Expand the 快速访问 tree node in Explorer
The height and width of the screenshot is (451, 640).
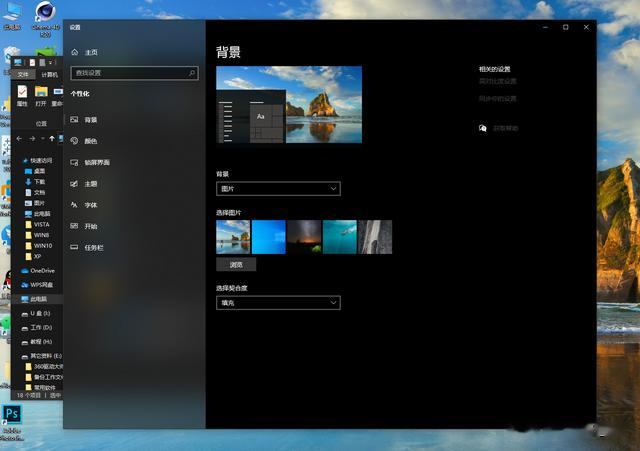(x=19, y=160)
